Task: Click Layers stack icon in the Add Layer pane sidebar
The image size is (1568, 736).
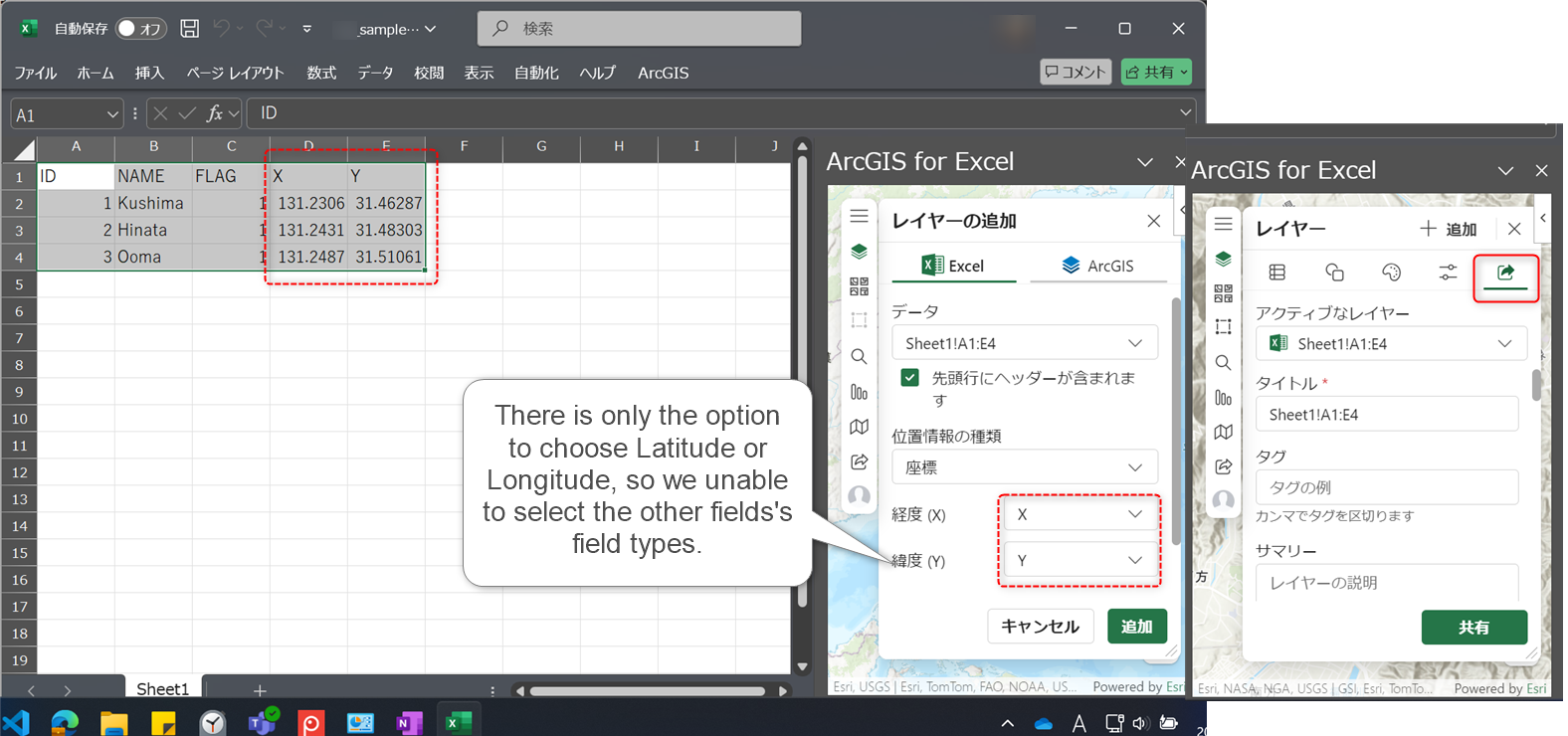Action: (860, 252)
